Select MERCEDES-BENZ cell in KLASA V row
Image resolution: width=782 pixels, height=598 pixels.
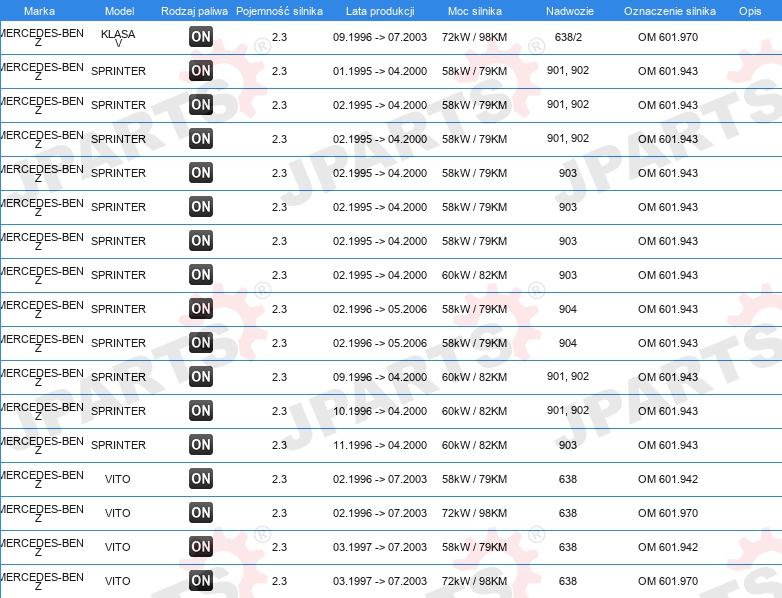41,37
